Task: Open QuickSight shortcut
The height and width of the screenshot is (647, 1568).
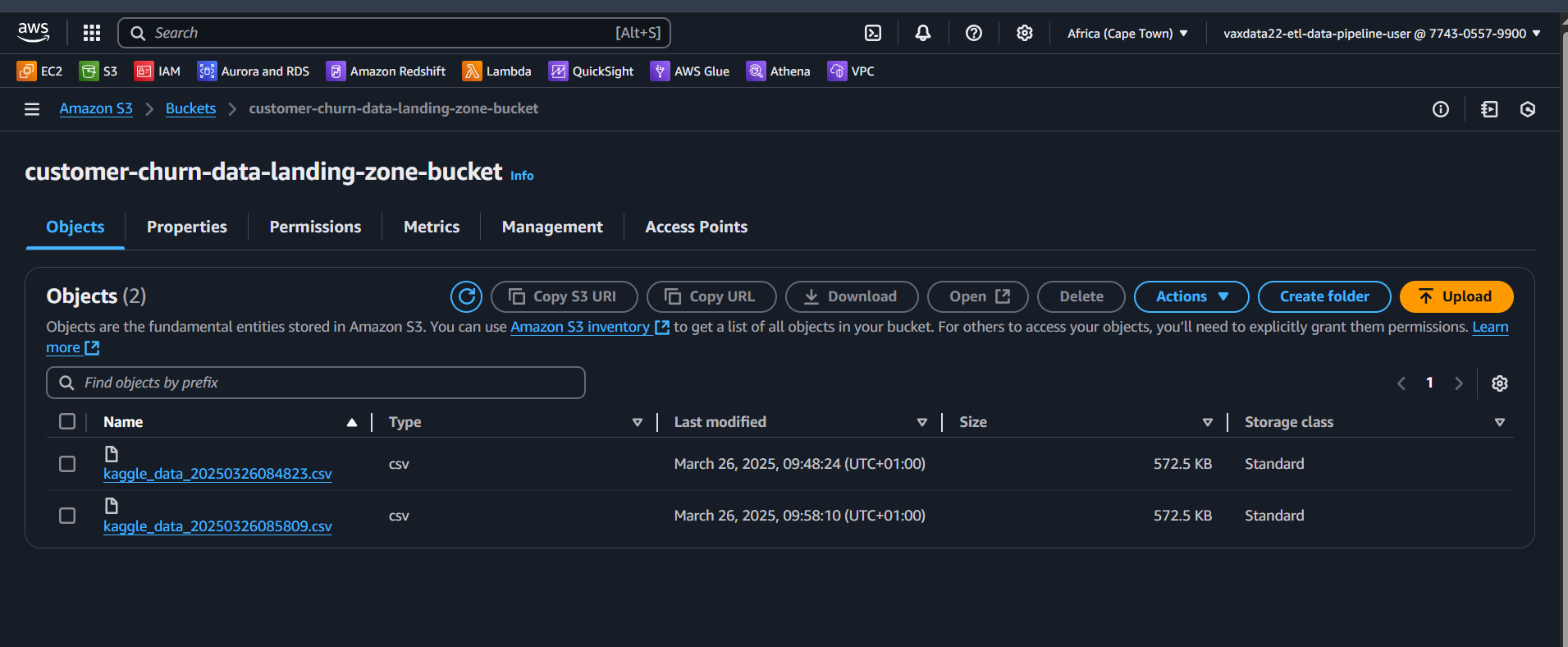Action: 591,71
